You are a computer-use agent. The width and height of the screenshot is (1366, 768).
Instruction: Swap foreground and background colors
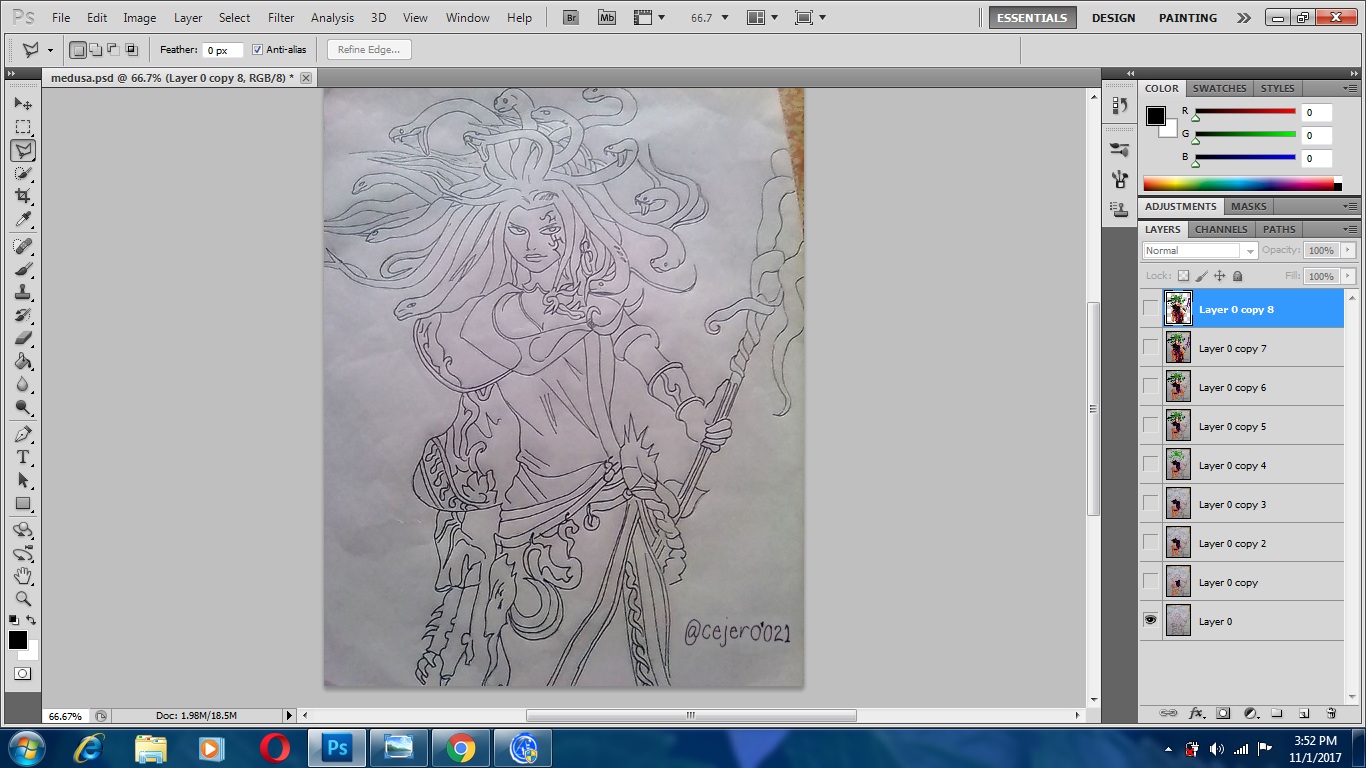click(32, 620)
